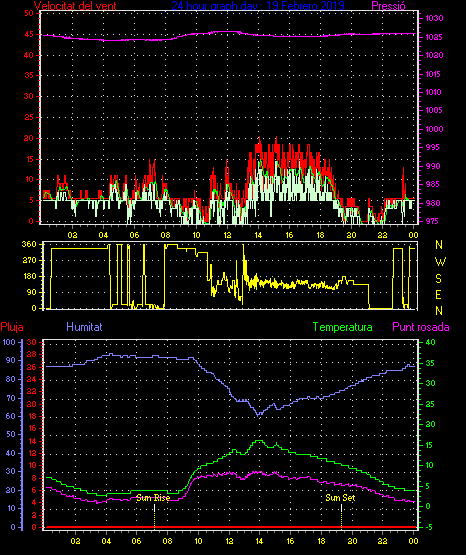The image size is (466, 555).
Task: Click the 995 pressure axis value
Action: [432, 147]
